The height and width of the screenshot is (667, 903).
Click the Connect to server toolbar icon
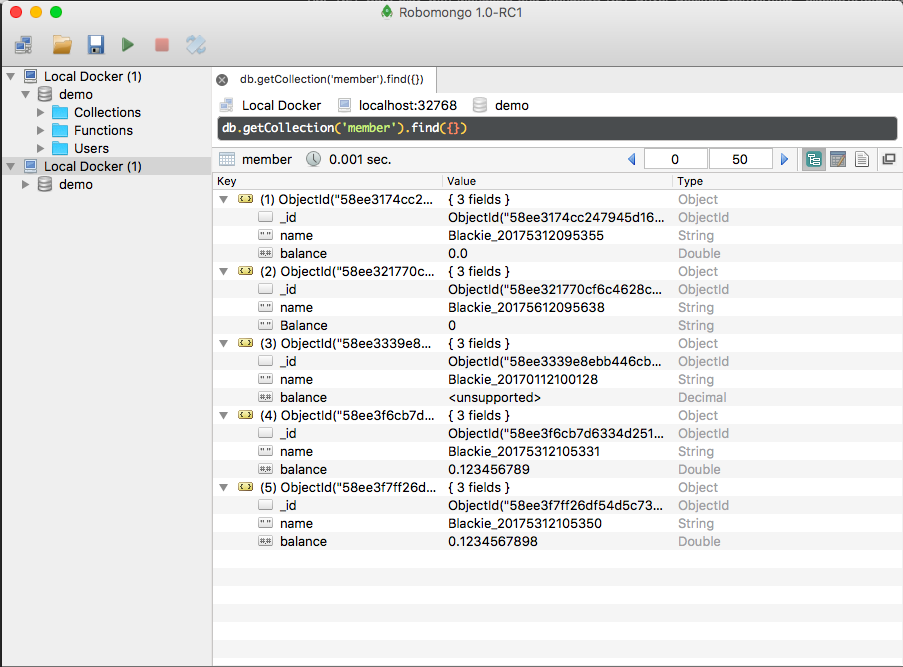click(24, 44)
